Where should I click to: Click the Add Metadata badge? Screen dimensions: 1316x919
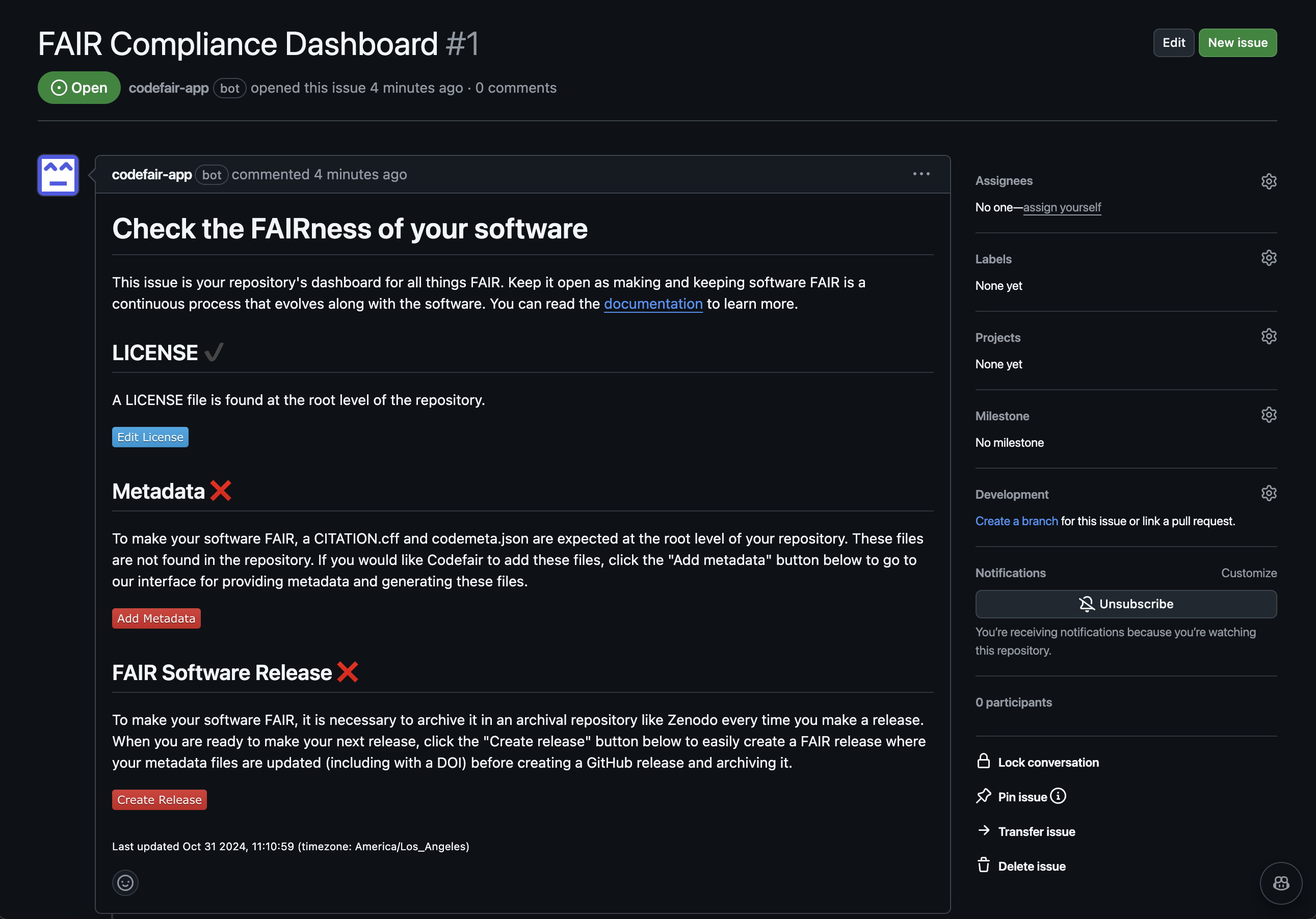156,619
